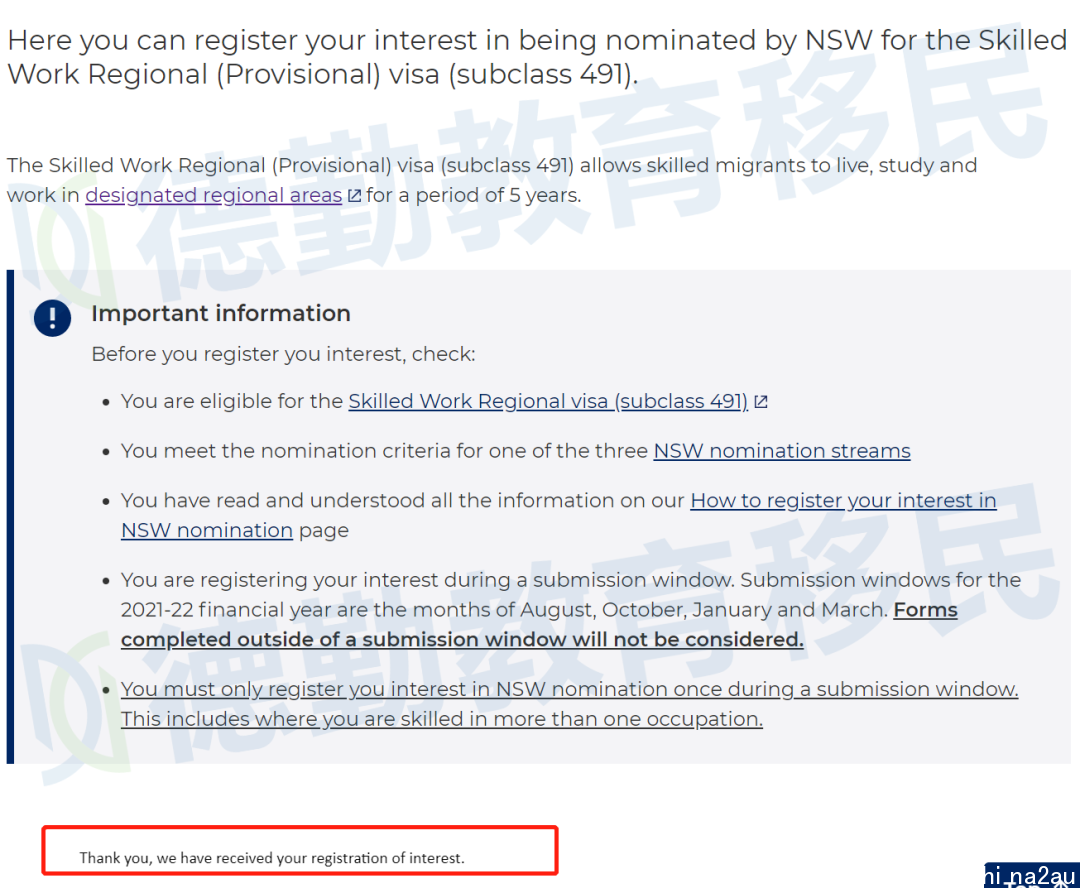The height and width of the screenshot is (888, 1080).
Task: Click the main page heading about subclass 491
Action: (x=537, y=57)
